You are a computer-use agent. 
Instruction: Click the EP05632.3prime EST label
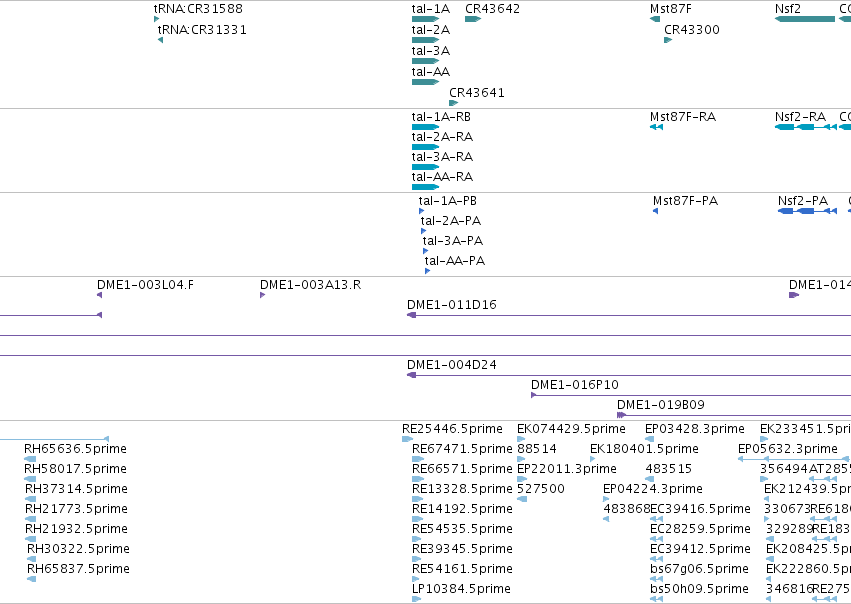[x=788, y=449]
